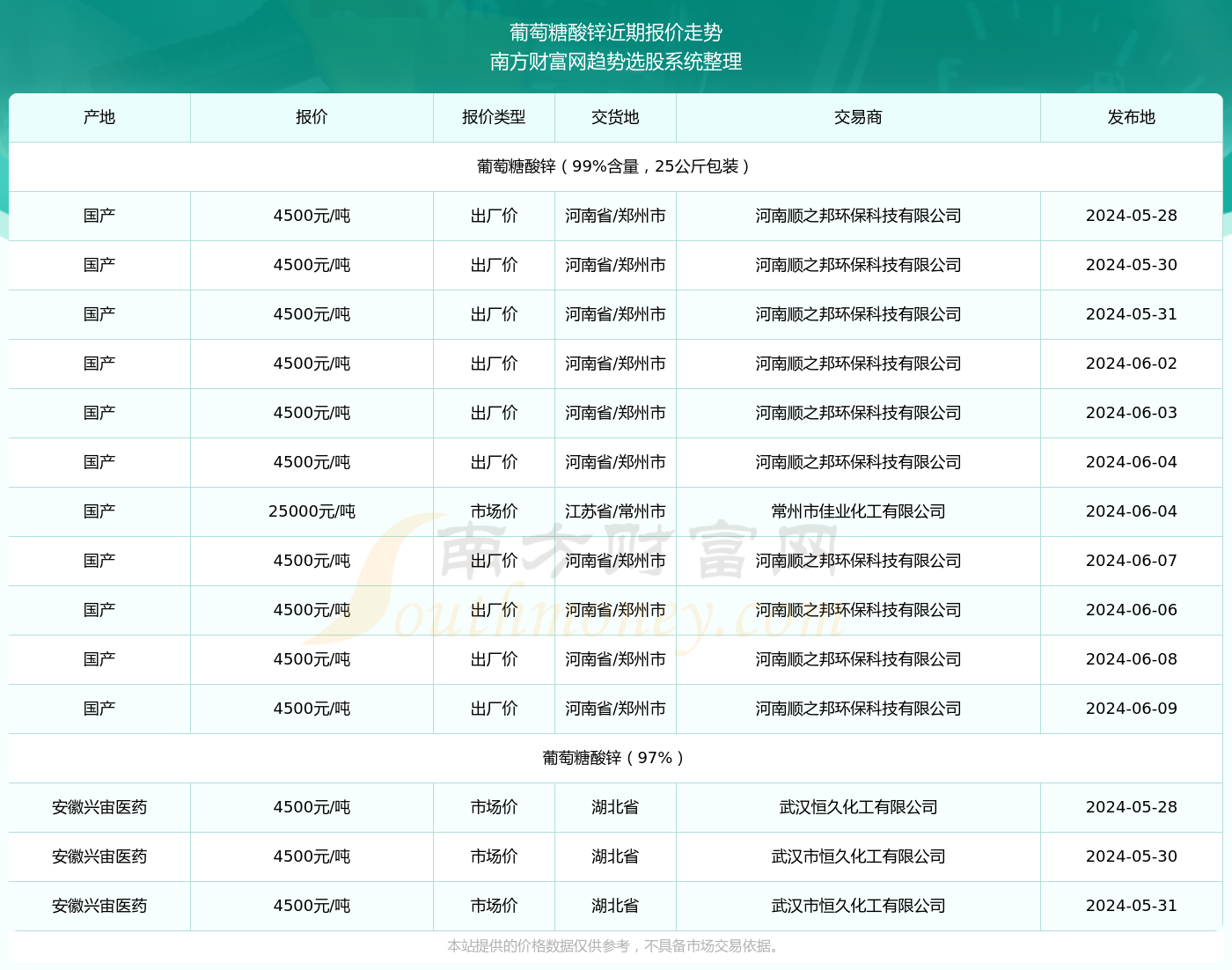
Task: Click 河南省/郑州市 in the 2024-06-09 row
Action: coord(615,709)
